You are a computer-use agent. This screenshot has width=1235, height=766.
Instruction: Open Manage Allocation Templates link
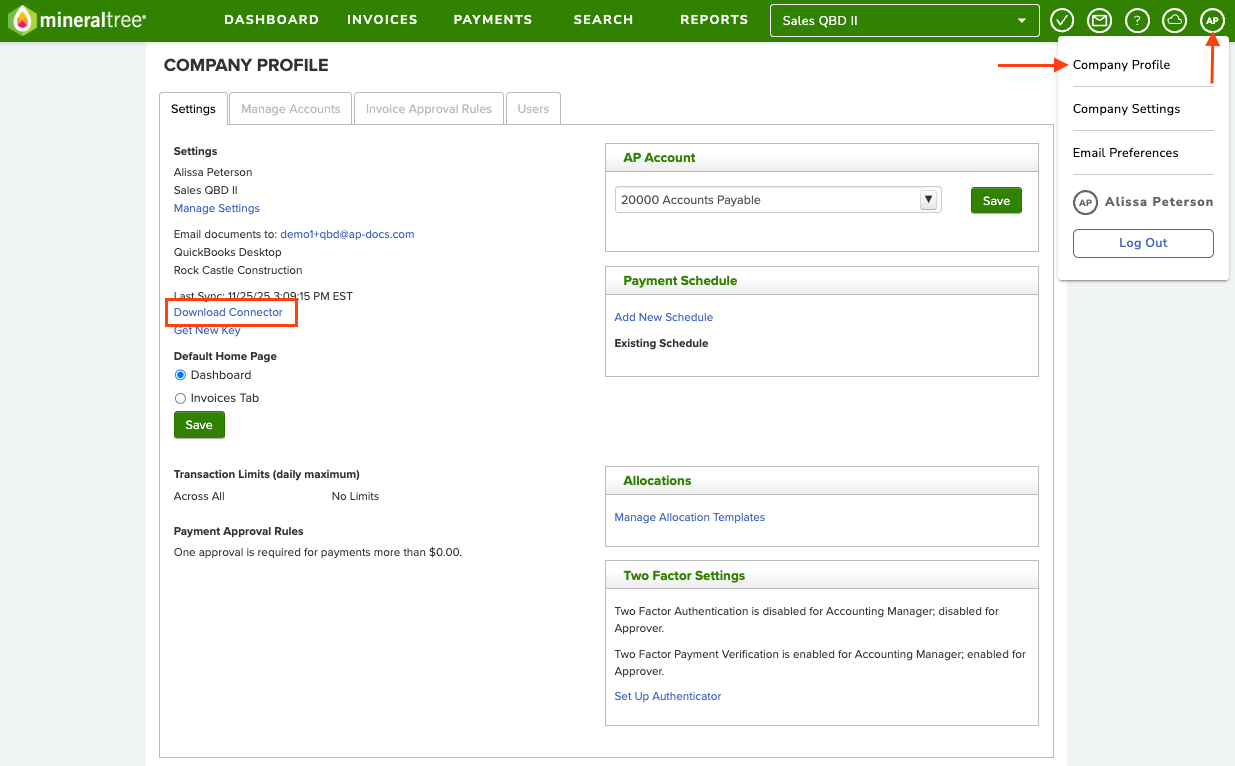(690, 517)
